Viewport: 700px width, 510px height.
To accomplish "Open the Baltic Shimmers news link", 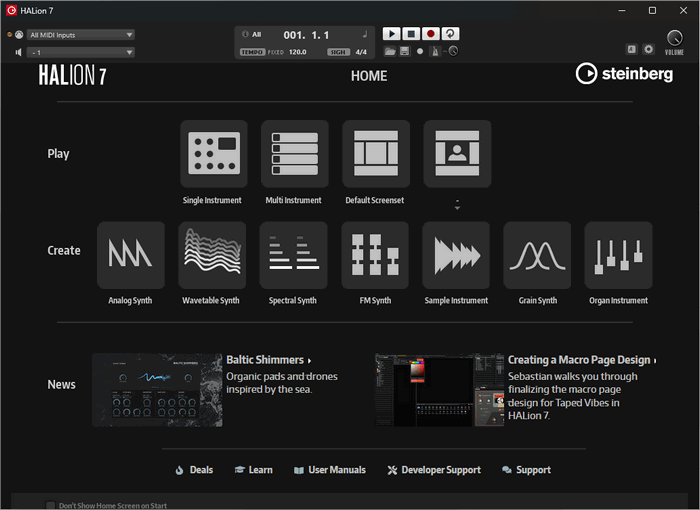I will (268, 360).
